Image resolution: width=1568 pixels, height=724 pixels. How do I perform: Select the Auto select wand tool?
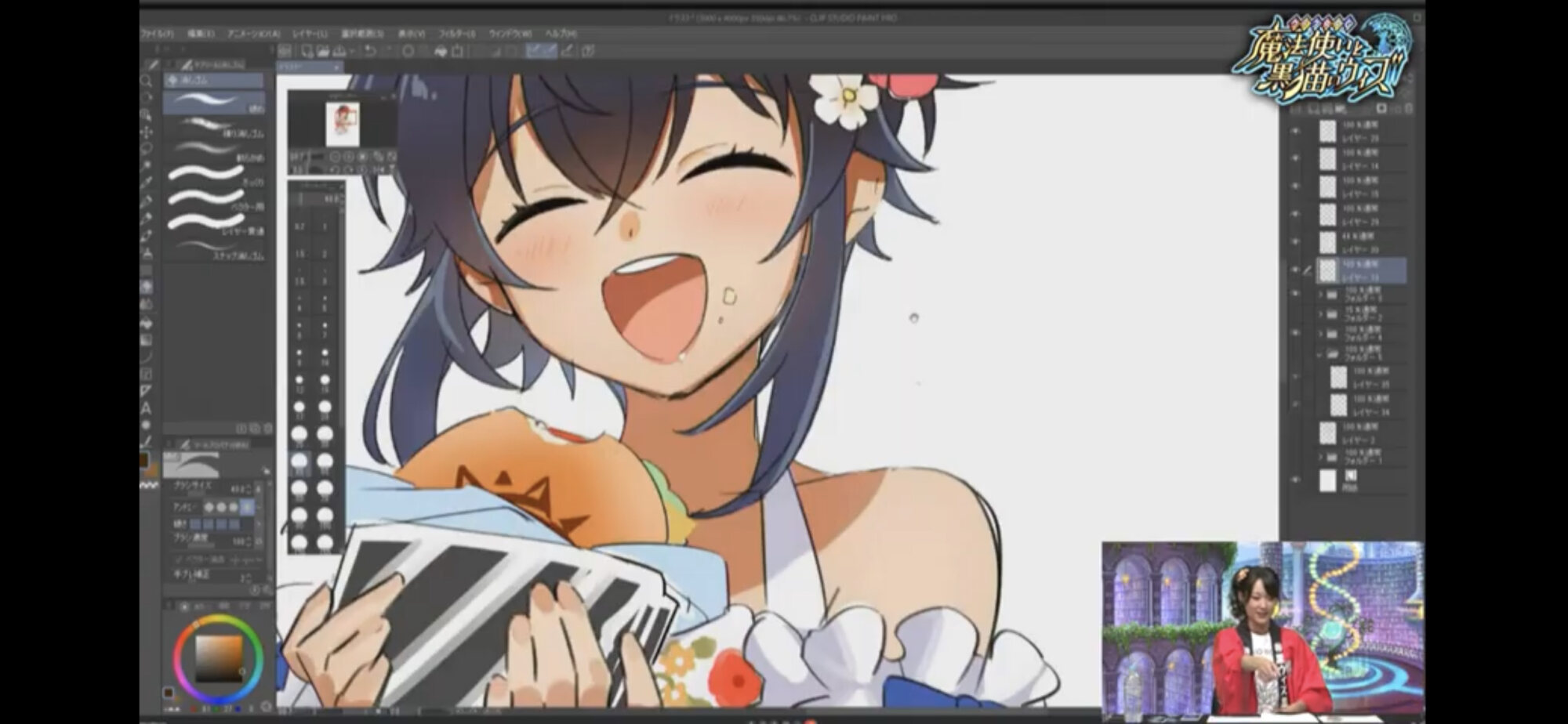point(147,165)
